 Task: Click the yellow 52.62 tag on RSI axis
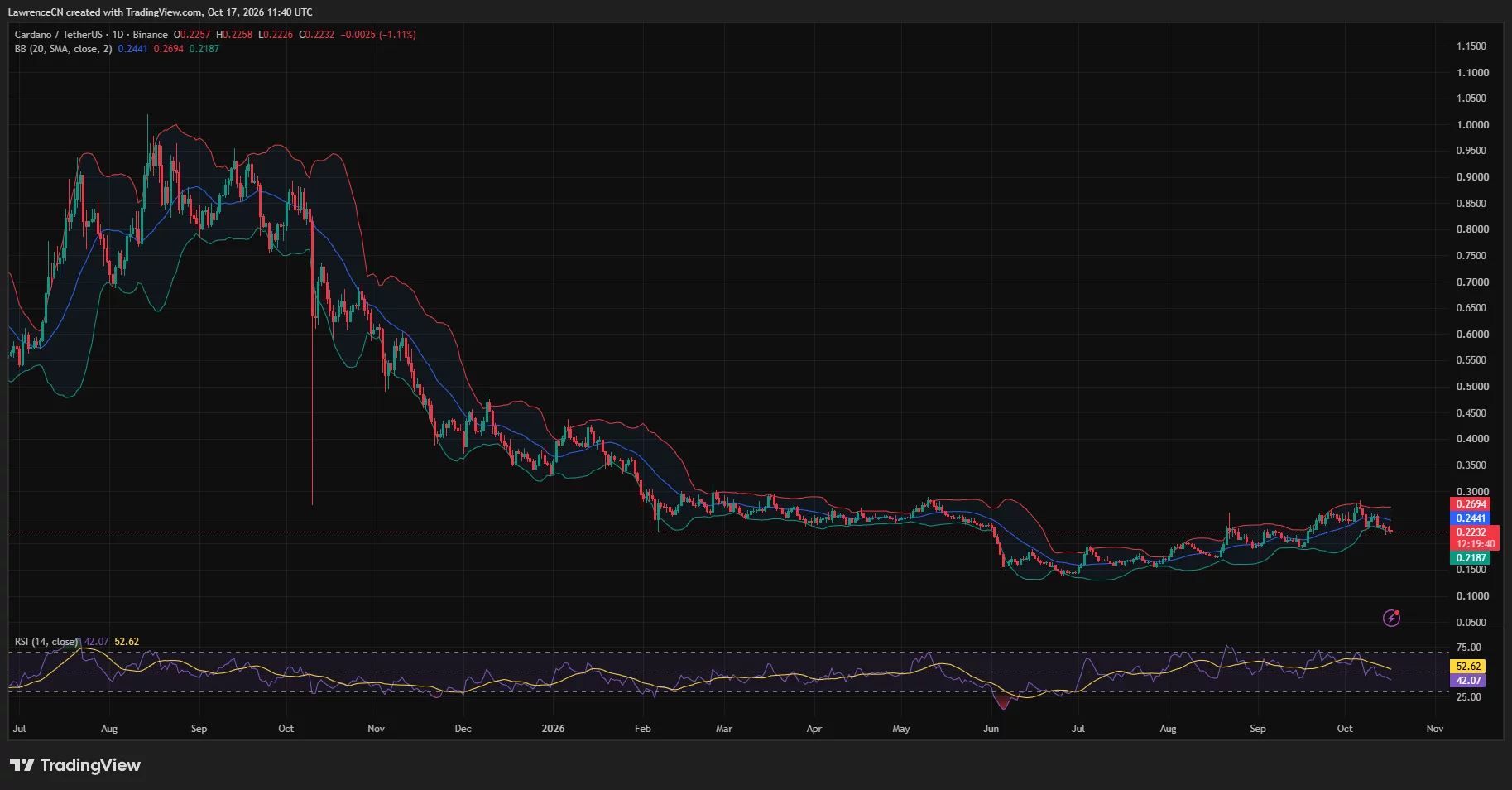[1468, 667]
